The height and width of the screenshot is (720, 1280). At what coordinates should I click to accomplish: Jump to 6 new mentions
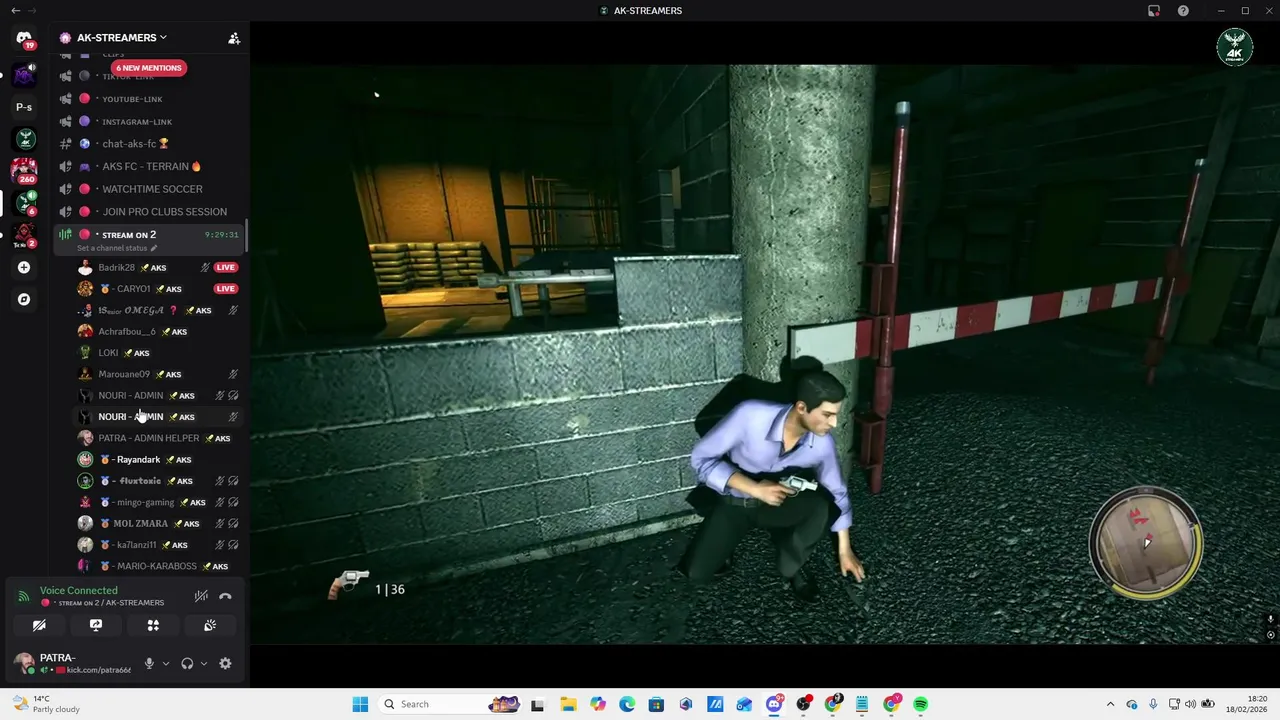tap(148, 68)
